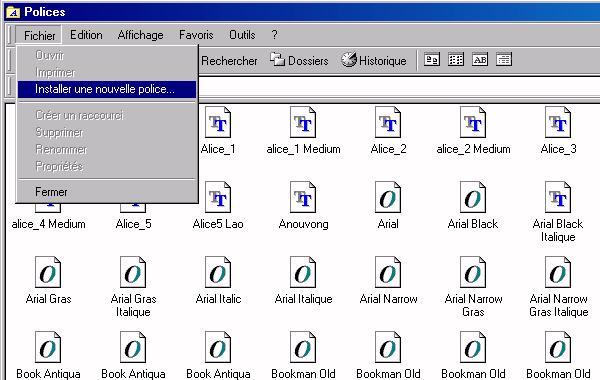
Task: Open the Outils menu
Action: click(242, 35)
